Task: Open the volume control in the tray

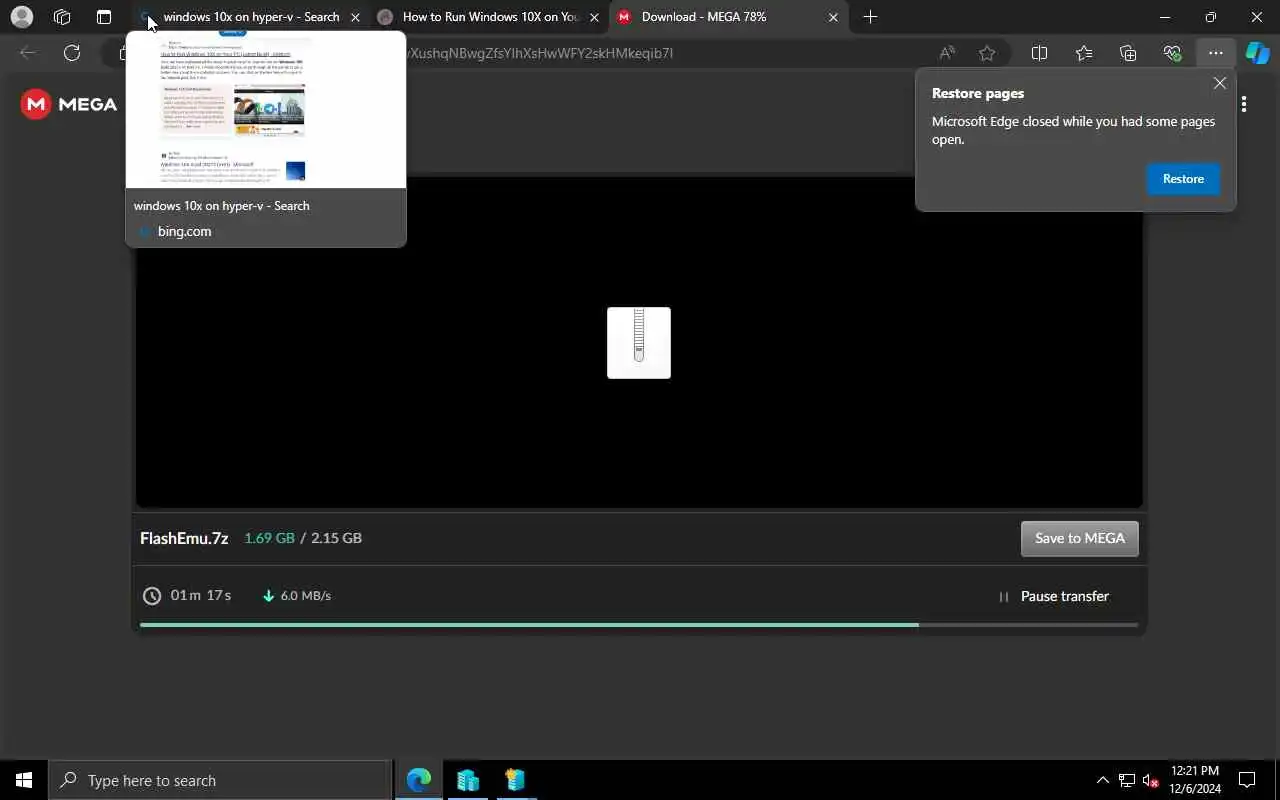Action: 1151,780
